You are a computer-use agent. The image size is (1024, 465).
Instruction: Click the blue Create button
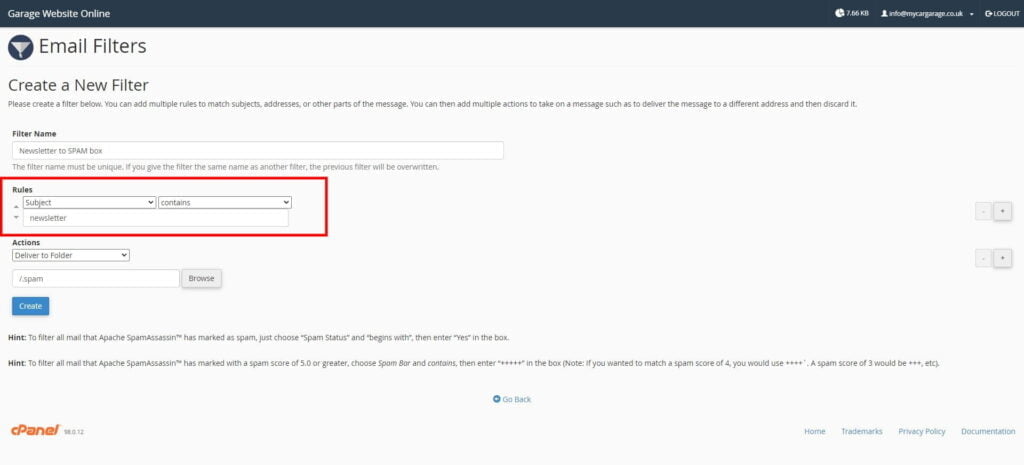[30, 306]
